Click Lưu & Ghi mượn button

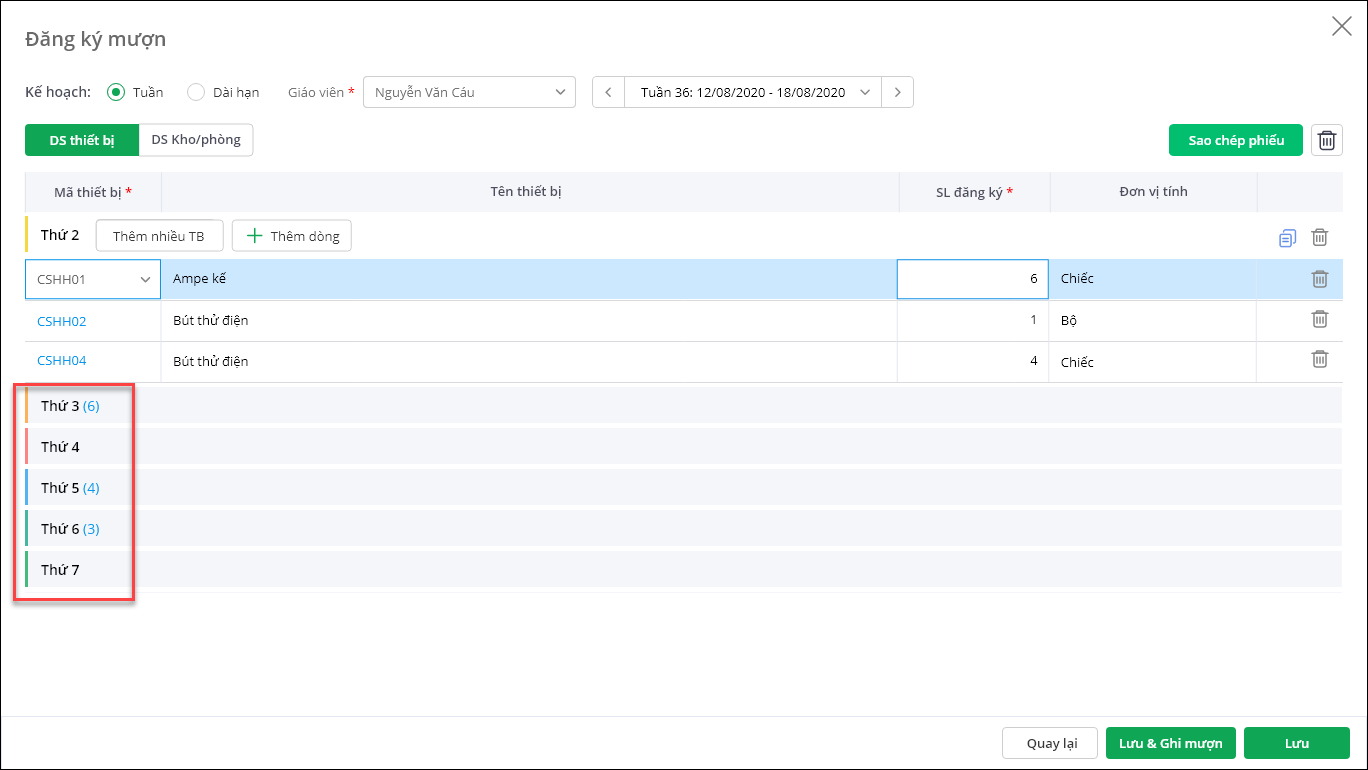pos(1171,743)
